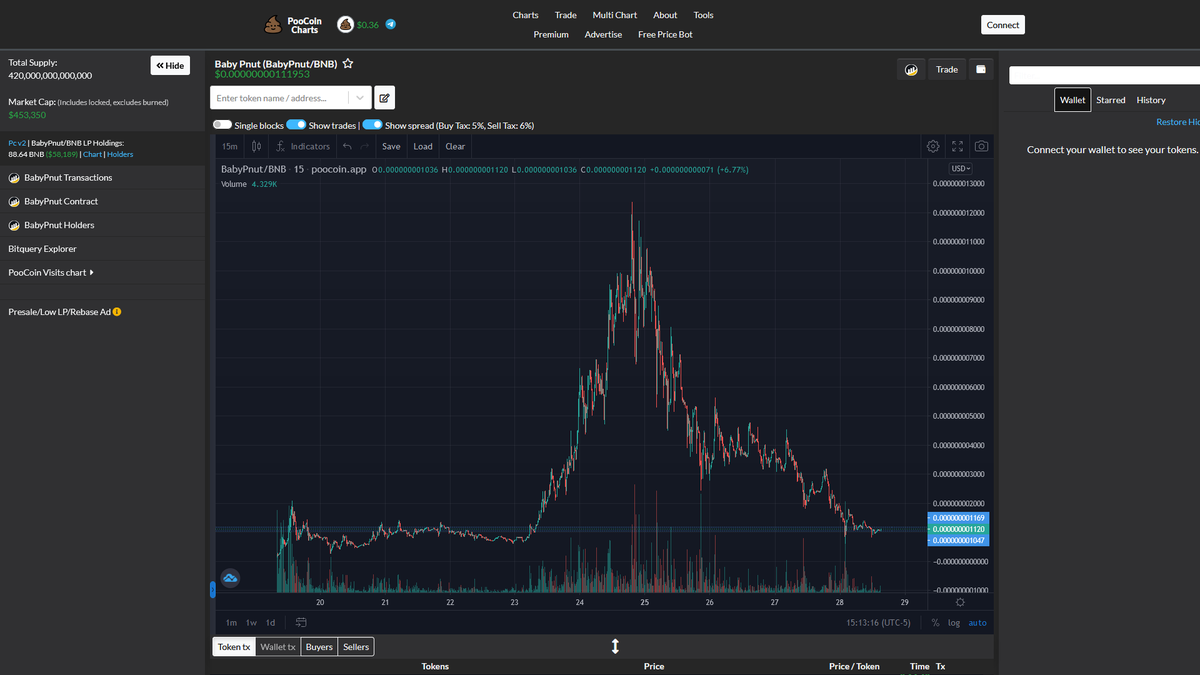Open the go-to-date calendar icon
The image size is (1200, 675).
tap(301, 622)
